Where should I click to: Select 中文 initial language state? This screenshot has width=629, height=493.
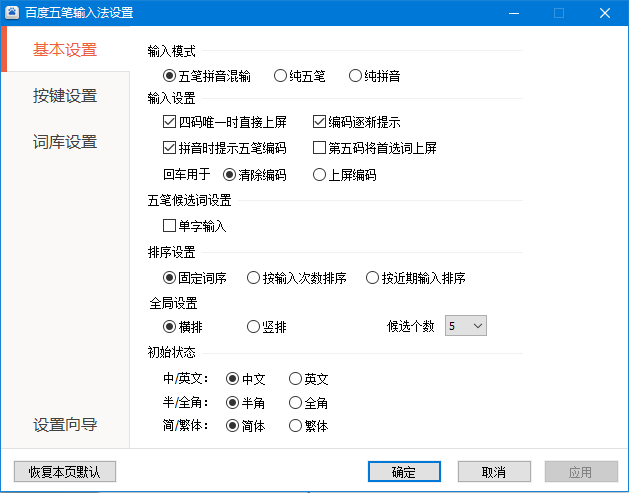point(246,379)
